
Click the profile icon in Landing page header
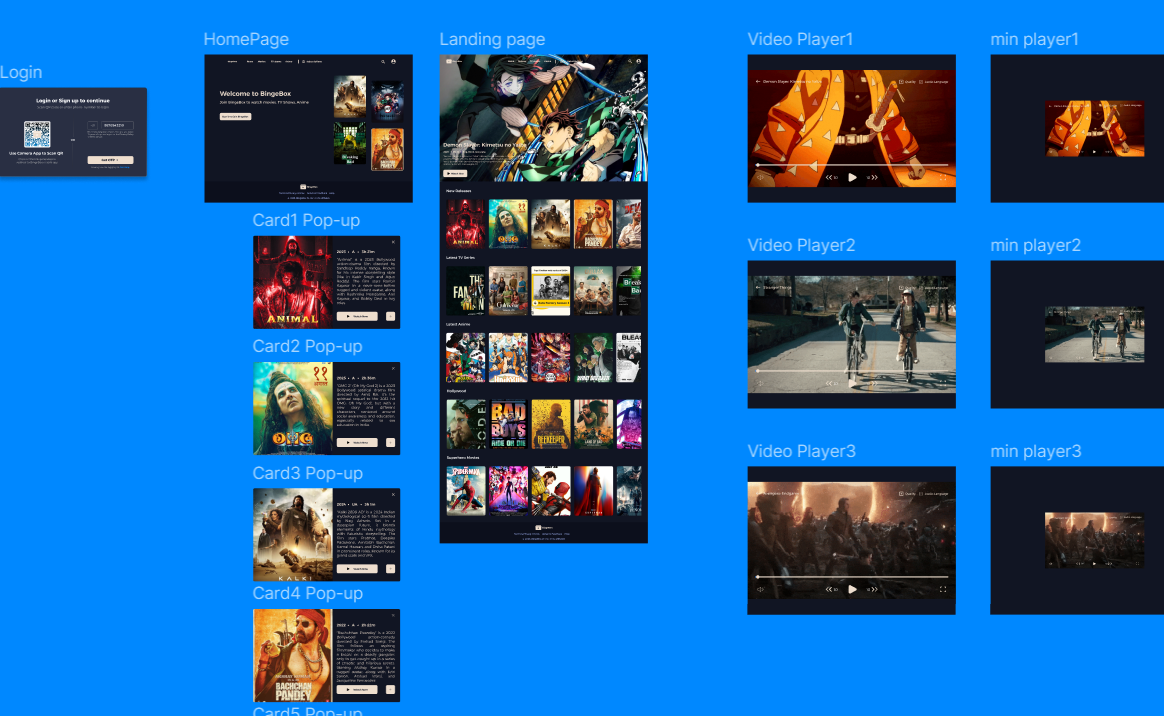tap(638, 62)
